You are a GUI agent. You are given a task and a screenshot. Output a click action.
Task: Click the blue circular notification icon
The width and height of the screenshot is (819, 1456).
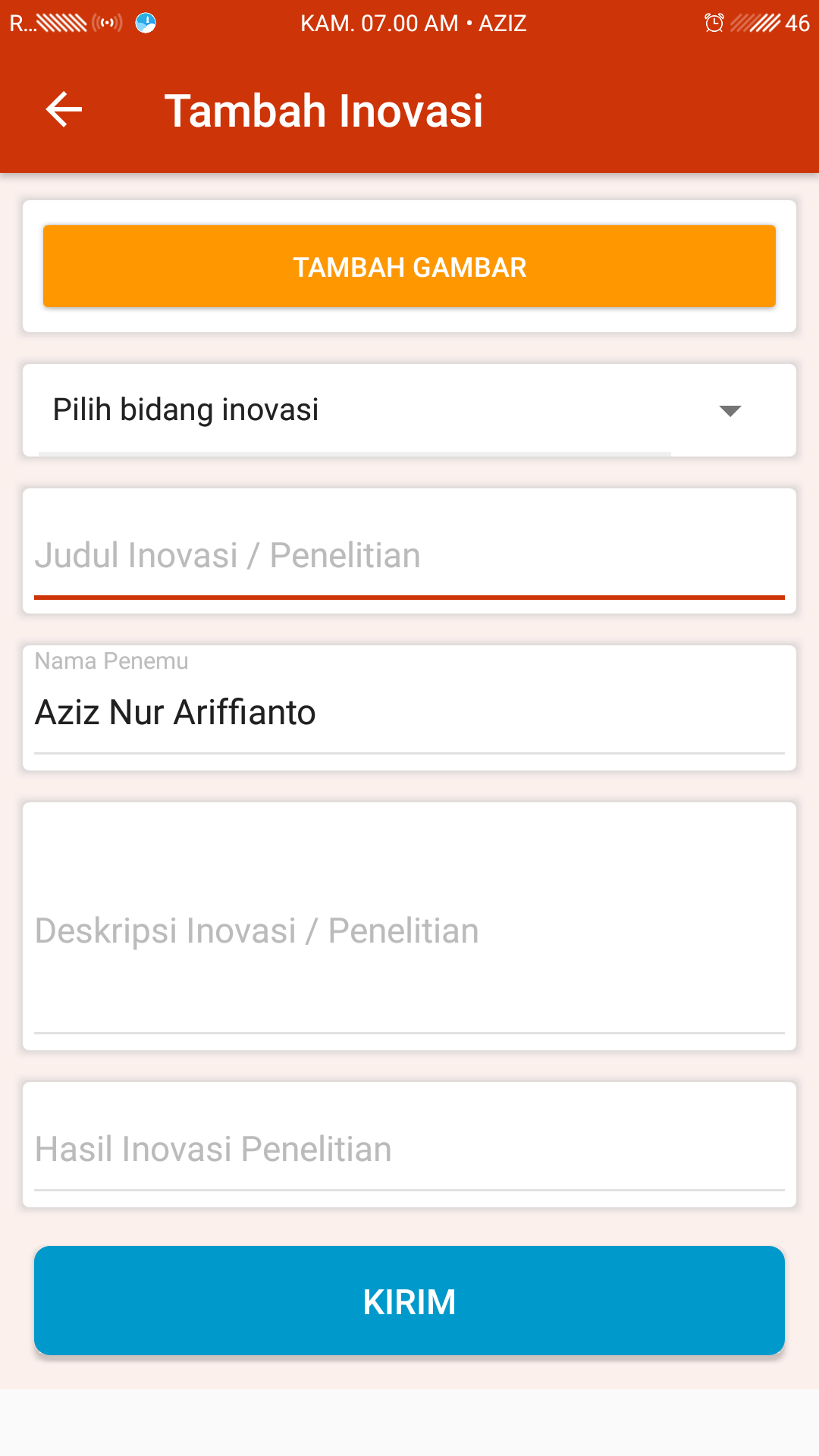pos(146,23)
